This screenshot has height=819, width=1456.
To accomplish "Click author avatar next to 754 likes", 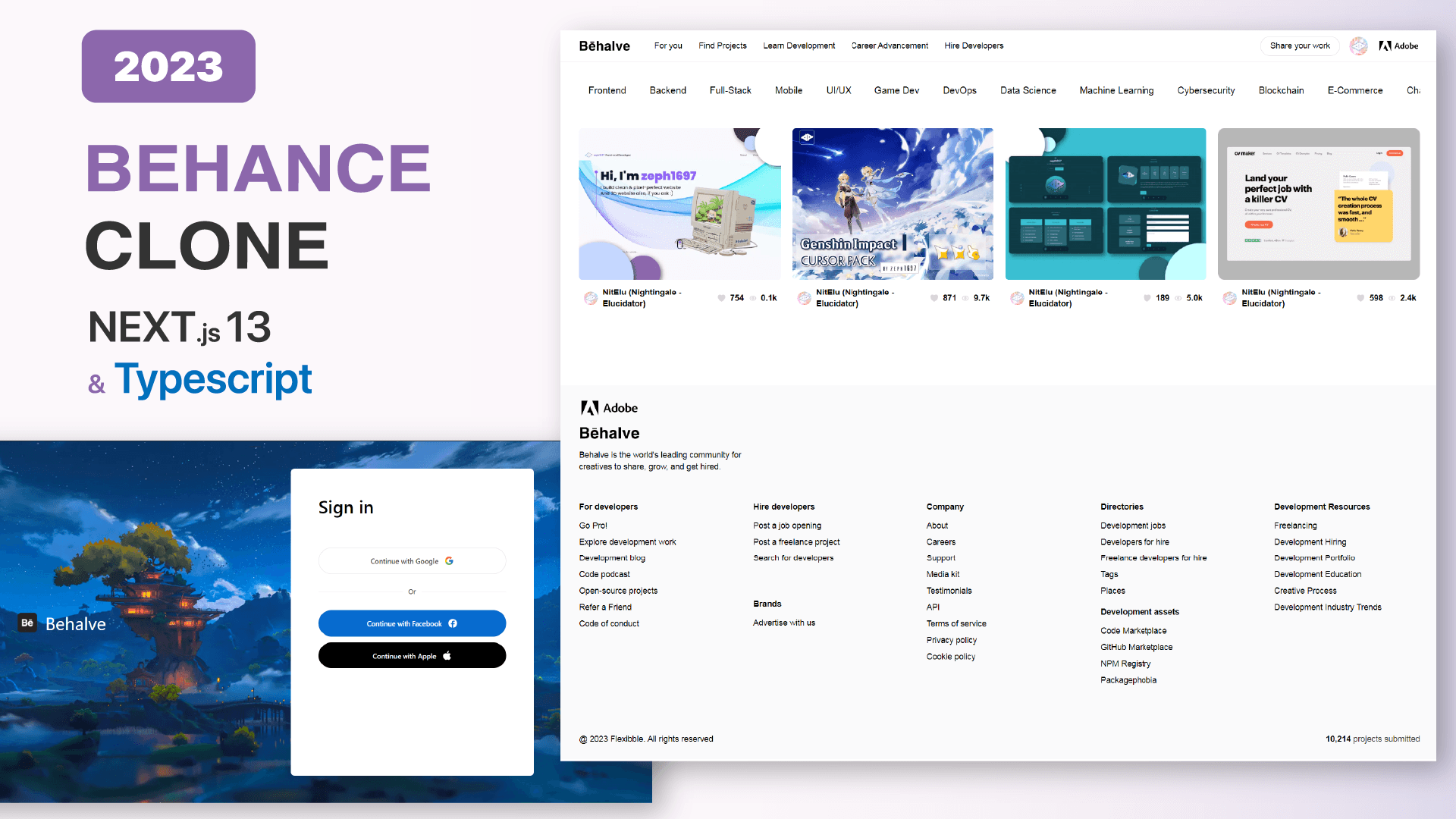I will click(x=590, y=298).
